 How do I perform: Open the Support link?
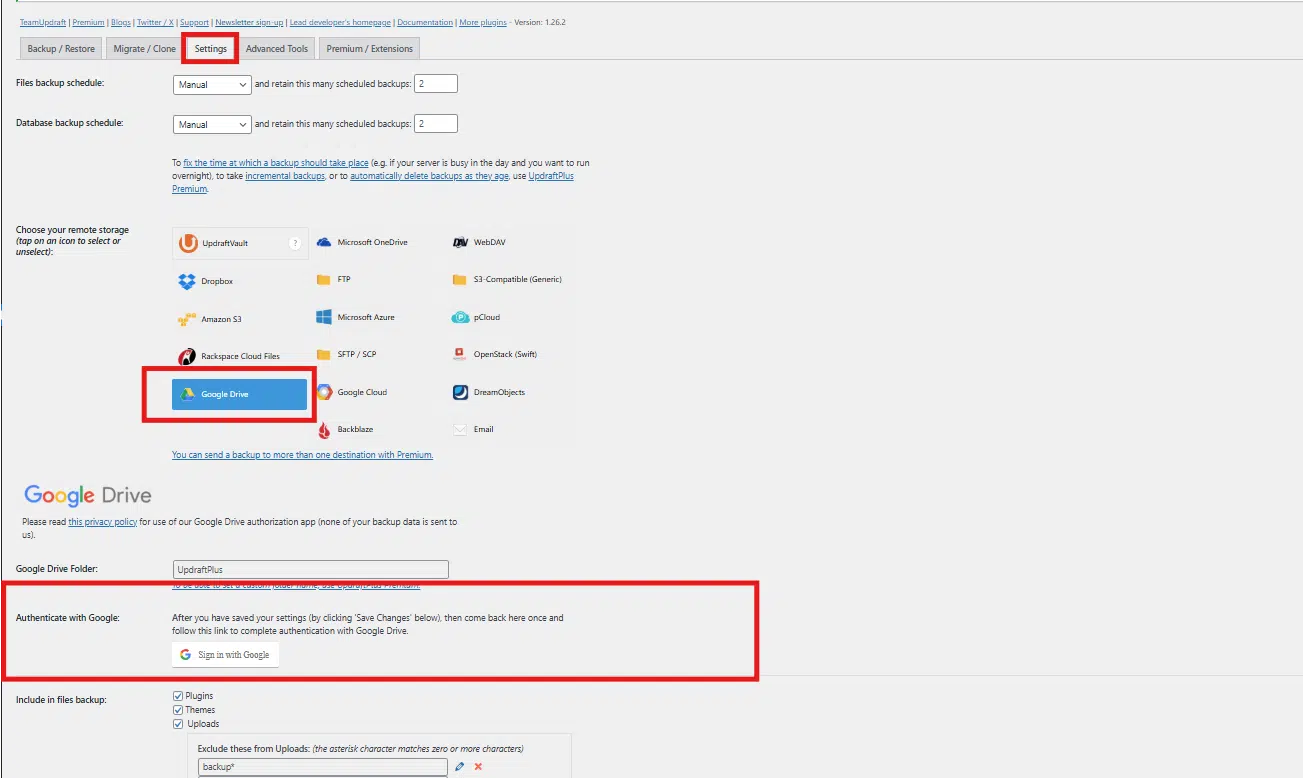(x=194, y=22)
